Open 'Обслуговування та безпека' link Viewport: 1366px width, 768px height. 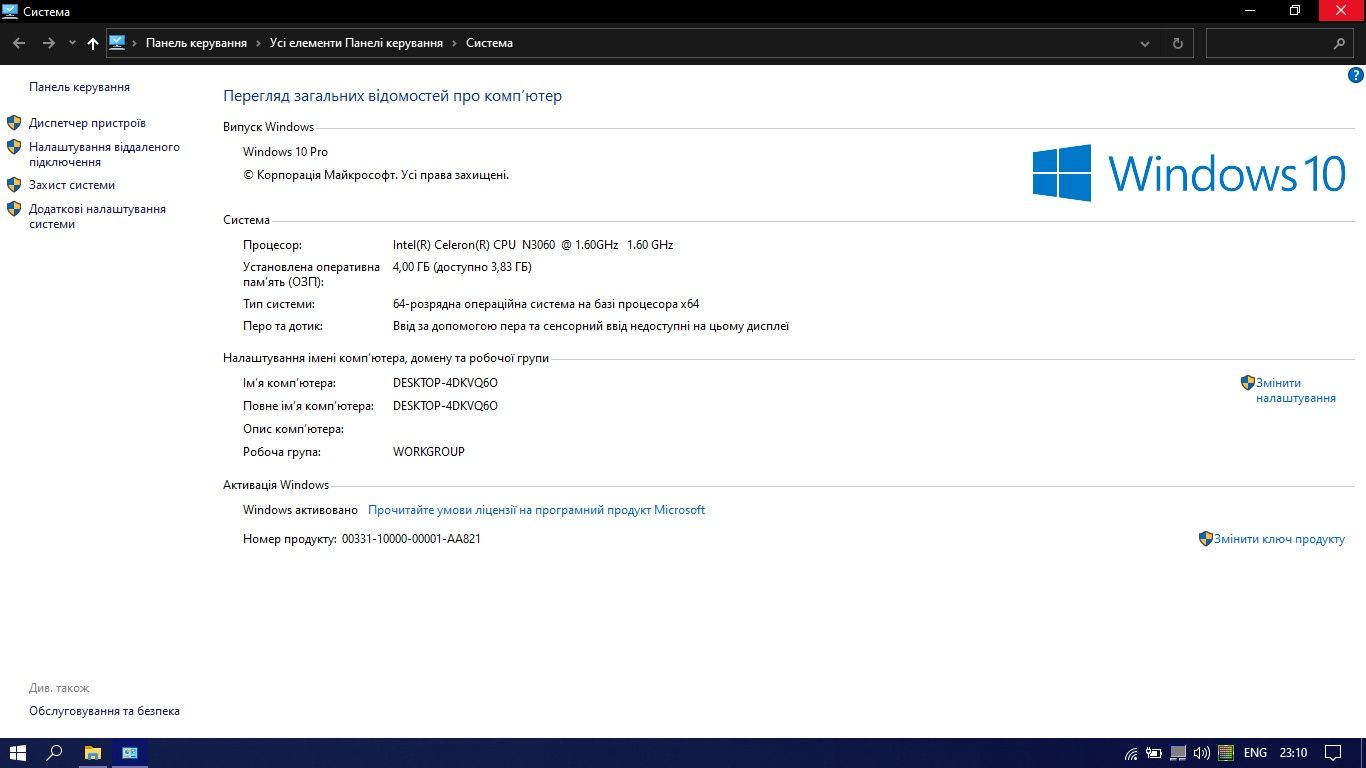pos(104,711)
